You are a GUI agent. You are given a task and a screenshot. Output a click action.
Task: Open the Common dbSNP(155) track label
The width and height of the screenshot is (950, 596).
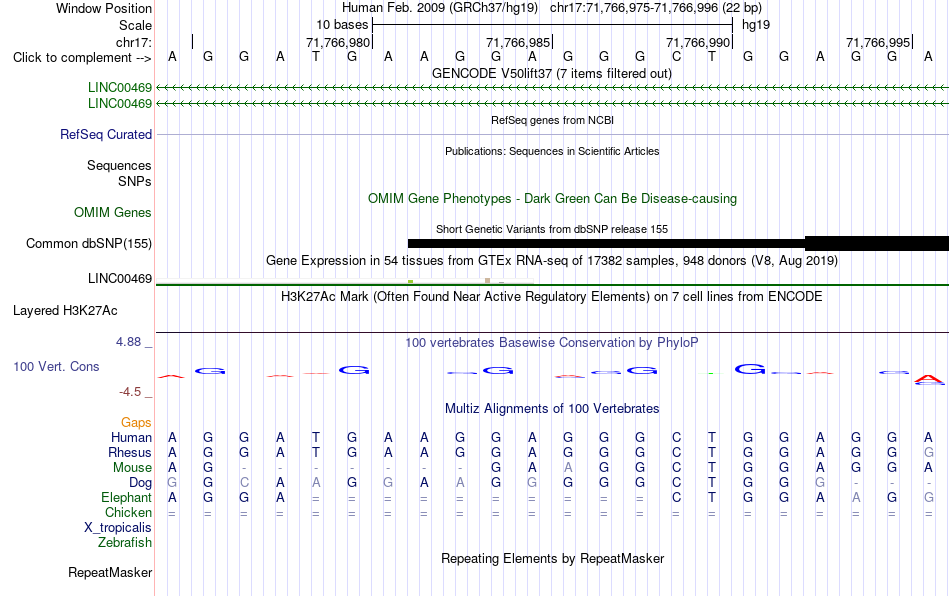point(88,243)
